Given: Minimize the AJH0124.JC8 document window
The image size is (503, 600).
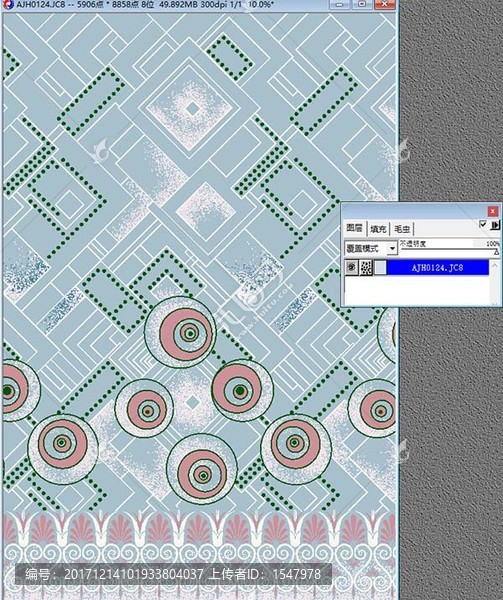Looking at the screenshot, I should (339, 4).
